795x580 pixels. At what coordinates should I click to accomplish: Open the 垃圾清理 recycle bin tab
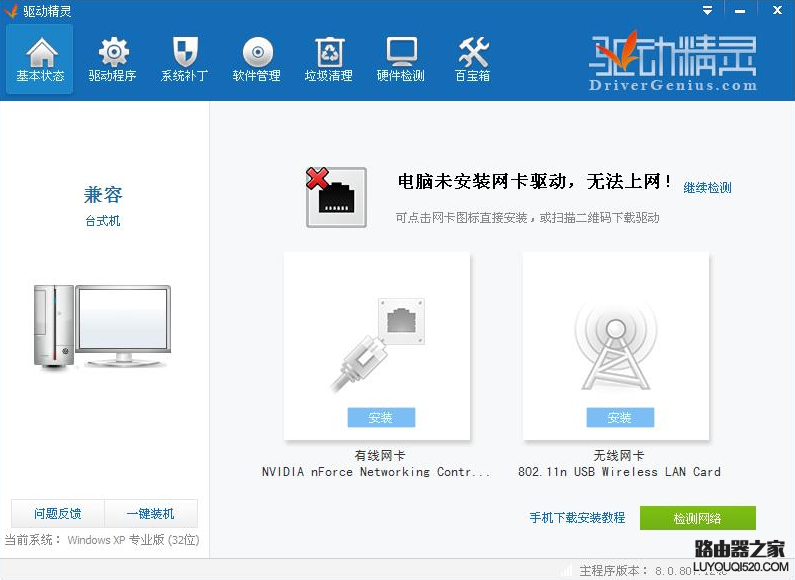(329, 59)
